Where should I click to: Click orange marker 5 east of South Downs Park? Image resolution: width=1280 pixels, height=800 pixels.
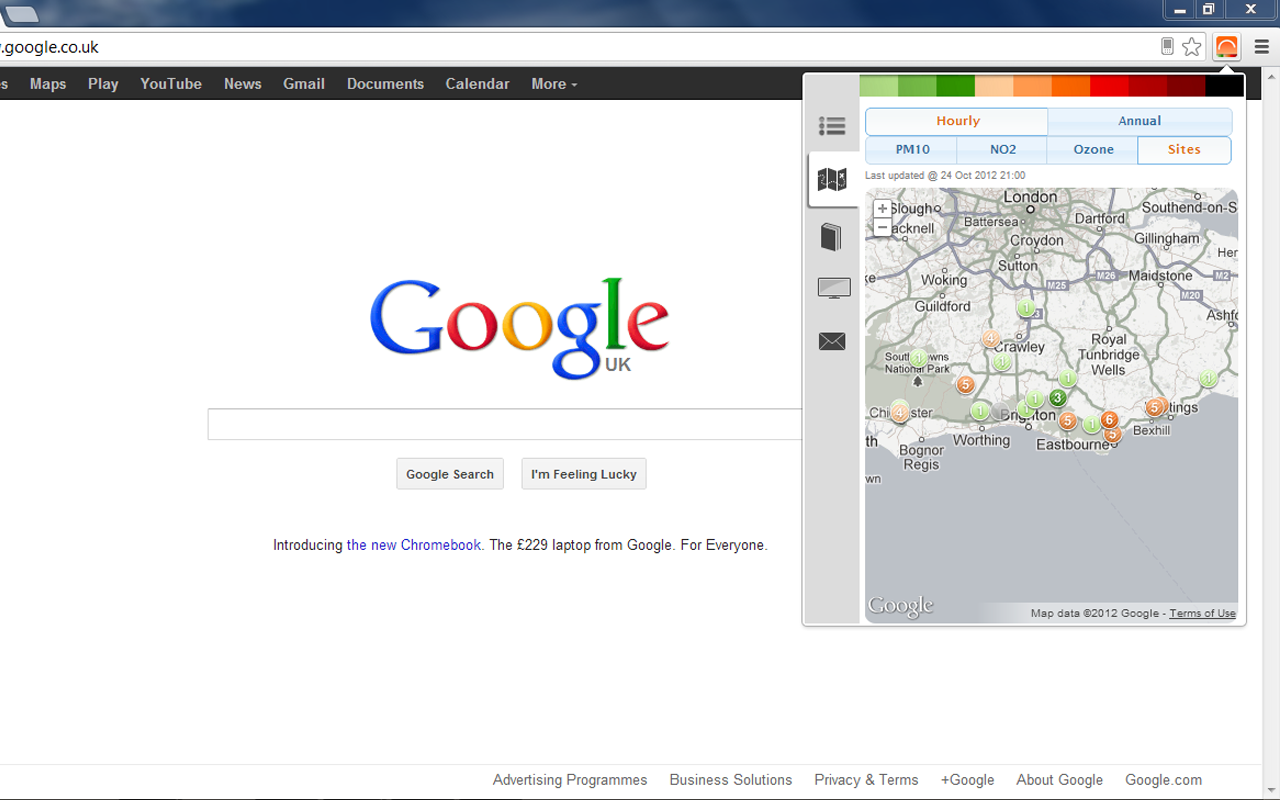click(x=965, y=384)
